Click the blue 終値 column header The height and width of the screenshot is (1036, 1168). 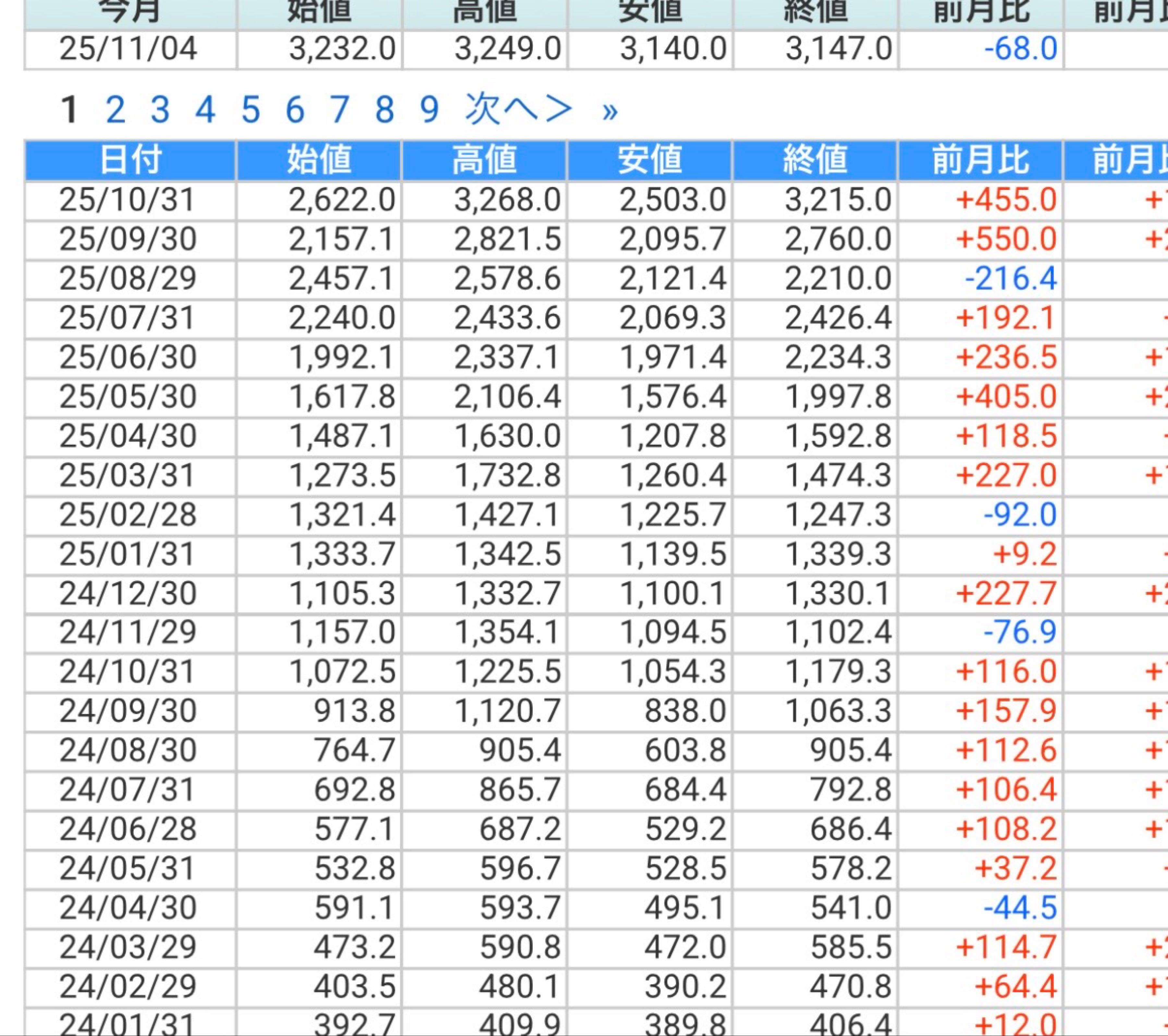815,160
